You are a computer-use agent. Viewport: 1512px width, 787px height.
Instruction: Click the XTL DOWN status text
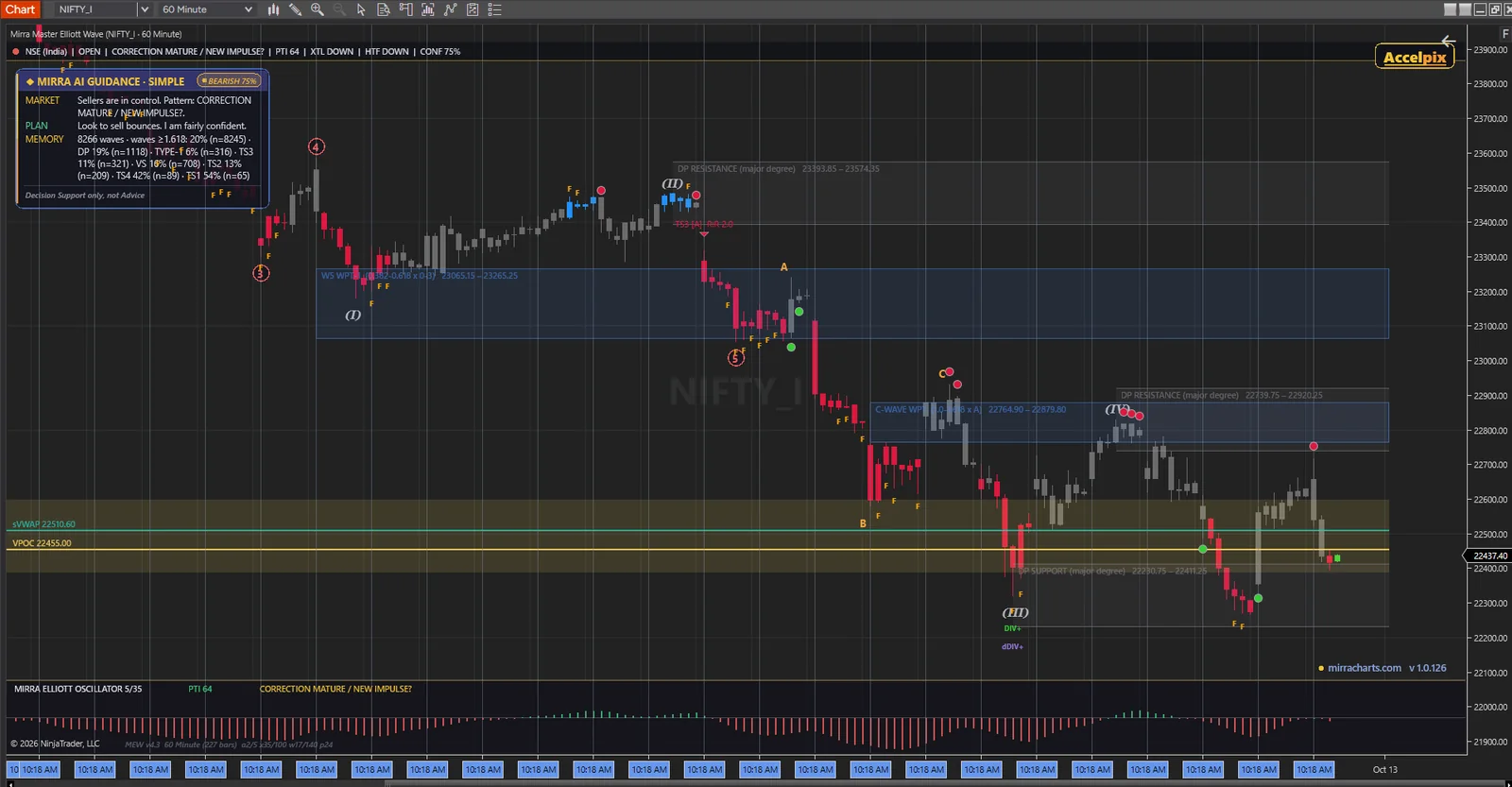(x=332, y=52)
